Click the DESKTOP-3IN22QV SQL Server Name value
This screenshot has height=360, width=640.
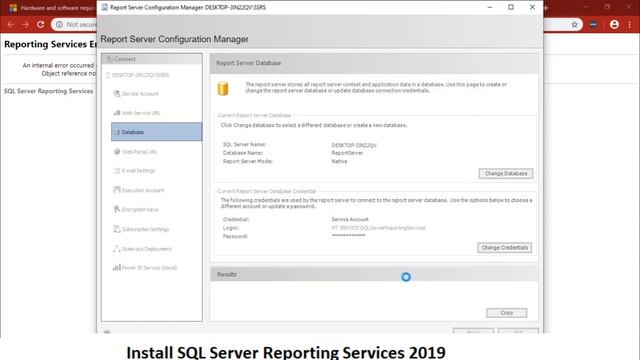(354, 145)
